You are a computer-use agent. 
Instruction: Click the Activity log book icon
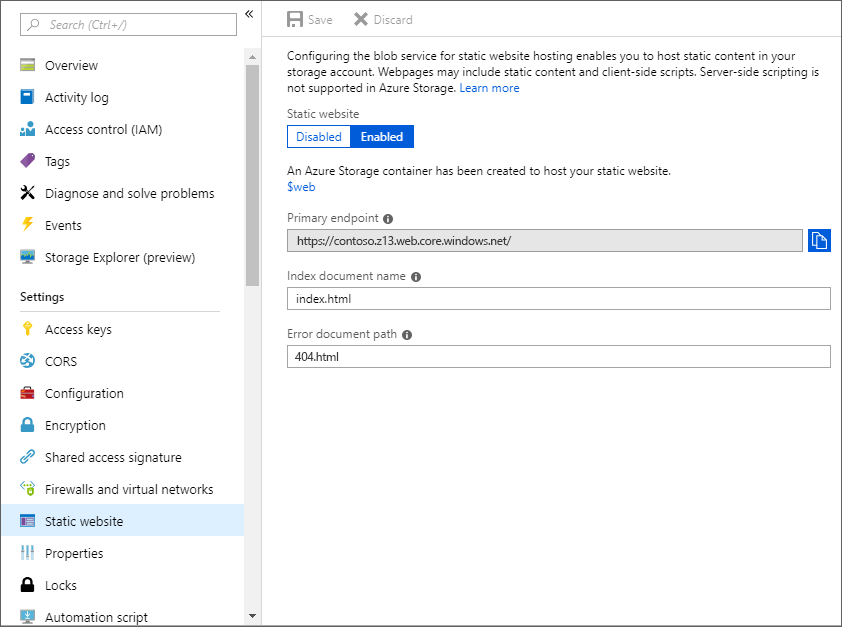pos(27,97)
